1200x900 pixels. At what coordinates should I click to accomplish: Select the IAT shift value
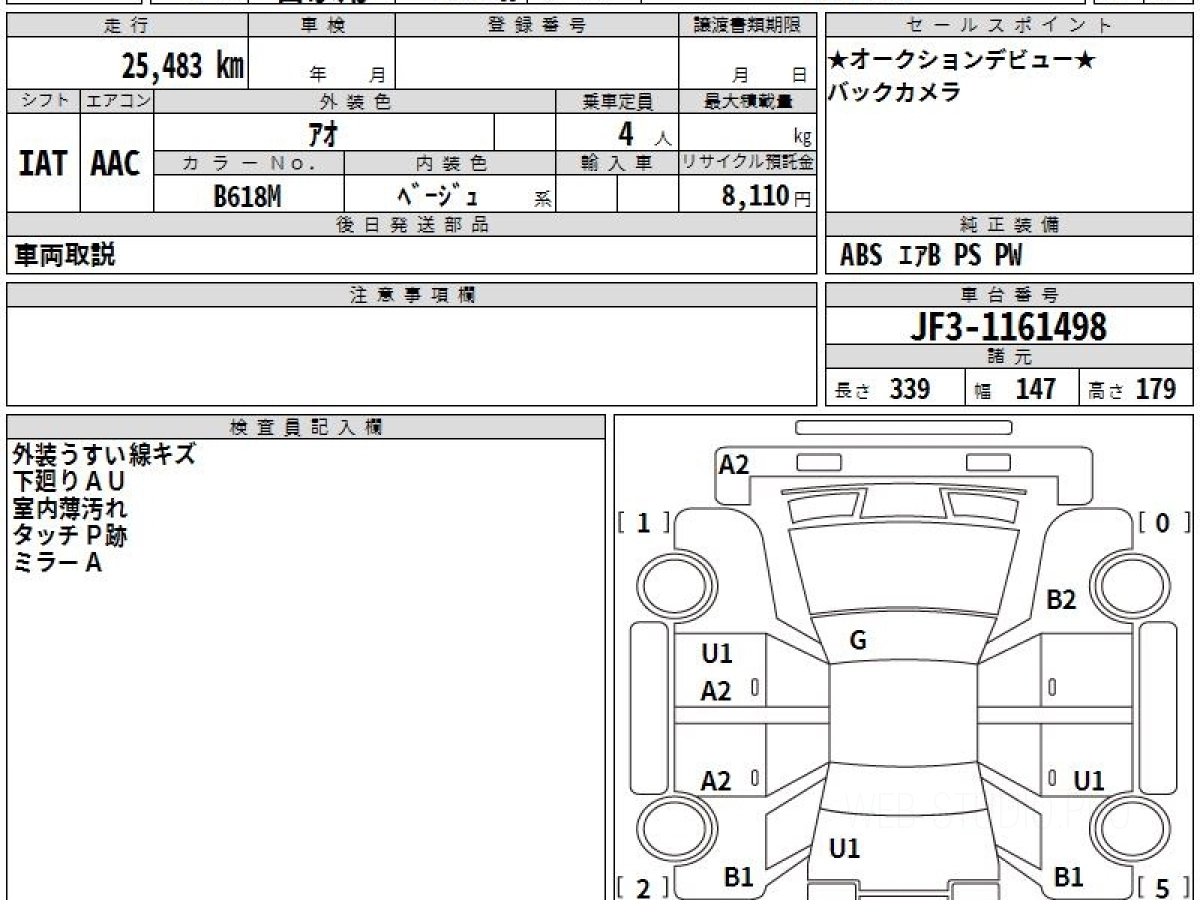[43, 163]
